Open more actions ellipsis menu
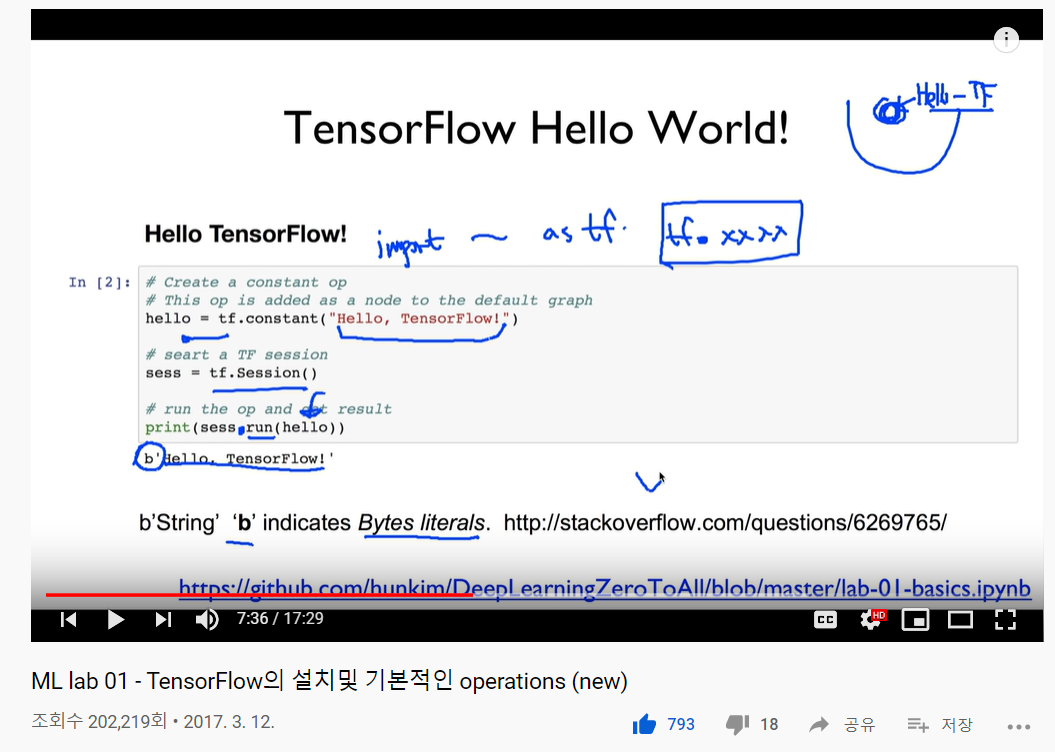Viewport: 1055px width, 752px height. 1019,726
